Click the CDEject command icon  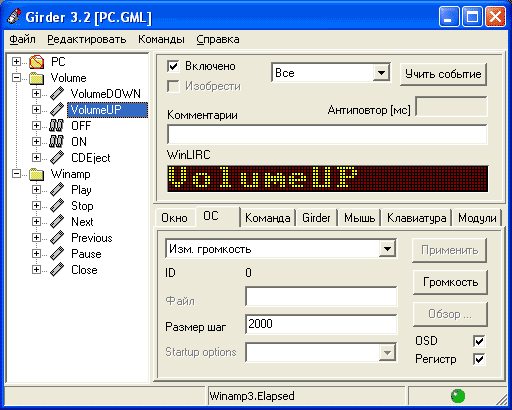click(x=57, y=158)
